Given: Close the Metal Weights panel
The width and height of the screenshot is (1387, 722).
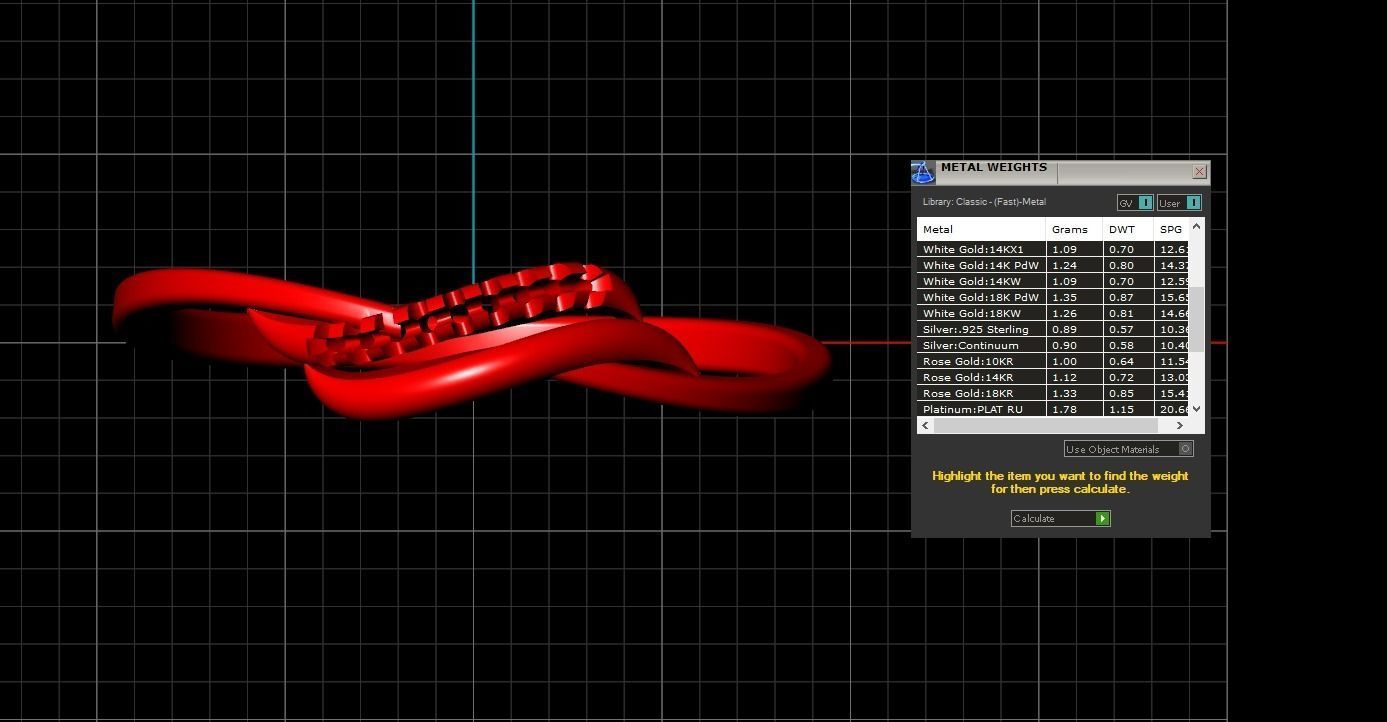Looking at the screenshot, I should coord(1199,172).
